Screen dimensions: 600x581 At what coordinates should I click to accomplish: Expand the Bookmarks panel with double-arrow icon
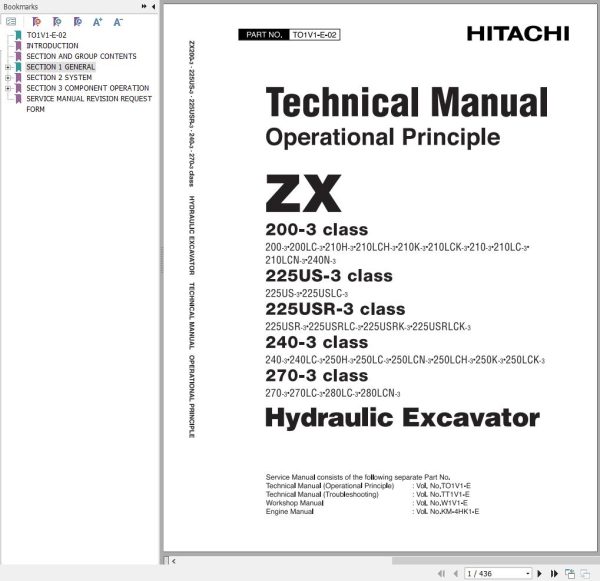[x=144, y=7]
